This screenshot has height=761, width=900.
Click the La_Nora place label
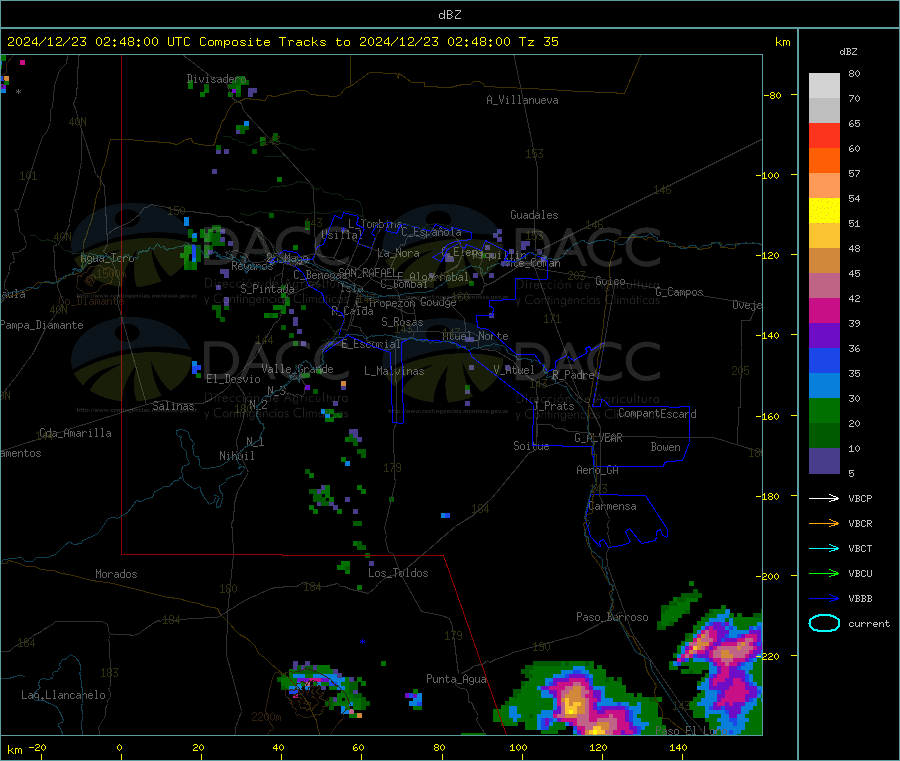(398, 253)
